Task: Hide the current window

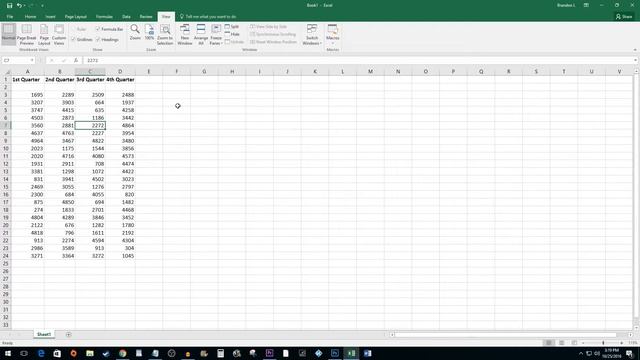Action: [232, 34]
